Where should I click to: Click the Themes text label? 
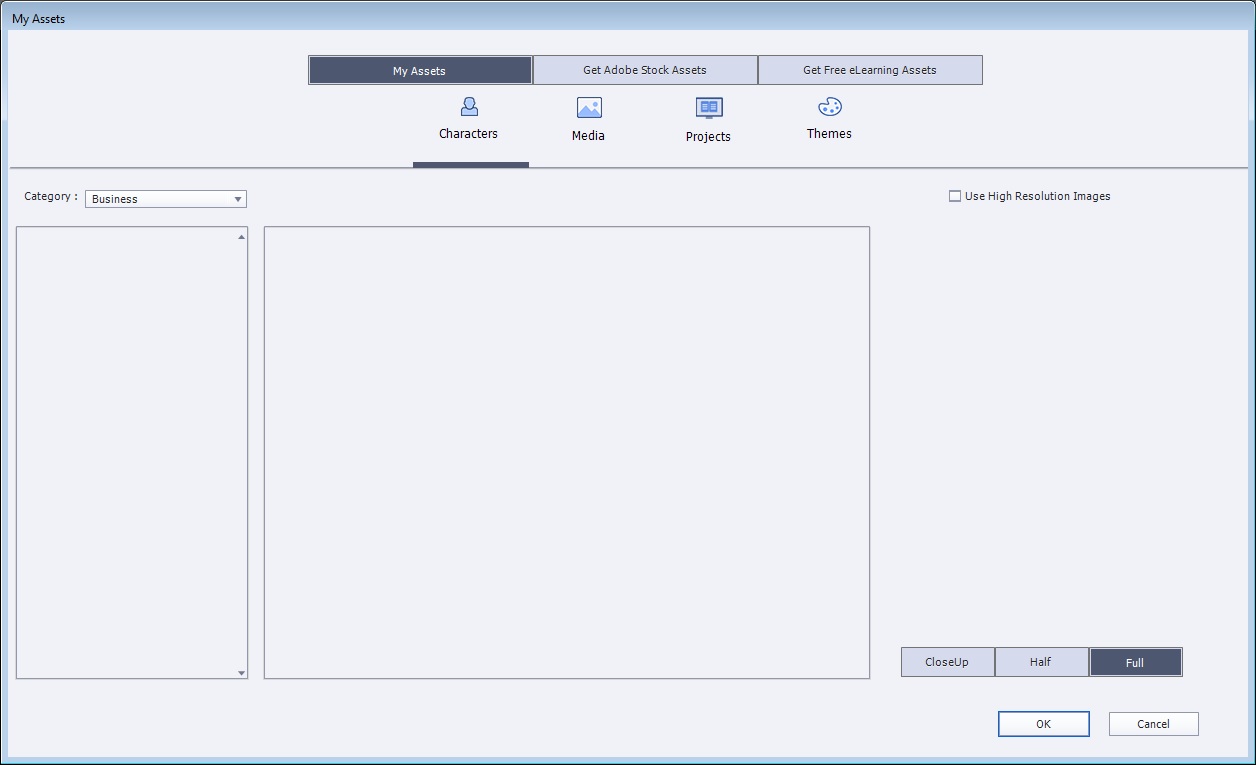coord(829,134)
